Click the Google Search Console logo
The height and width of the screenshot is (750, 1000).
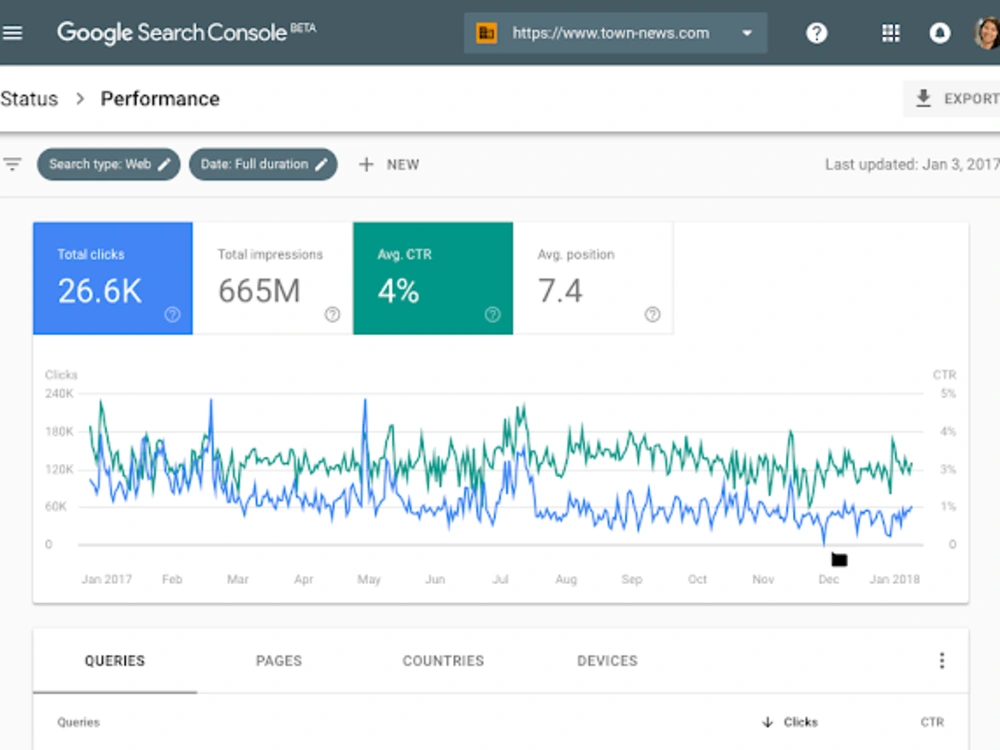[186, 33]
